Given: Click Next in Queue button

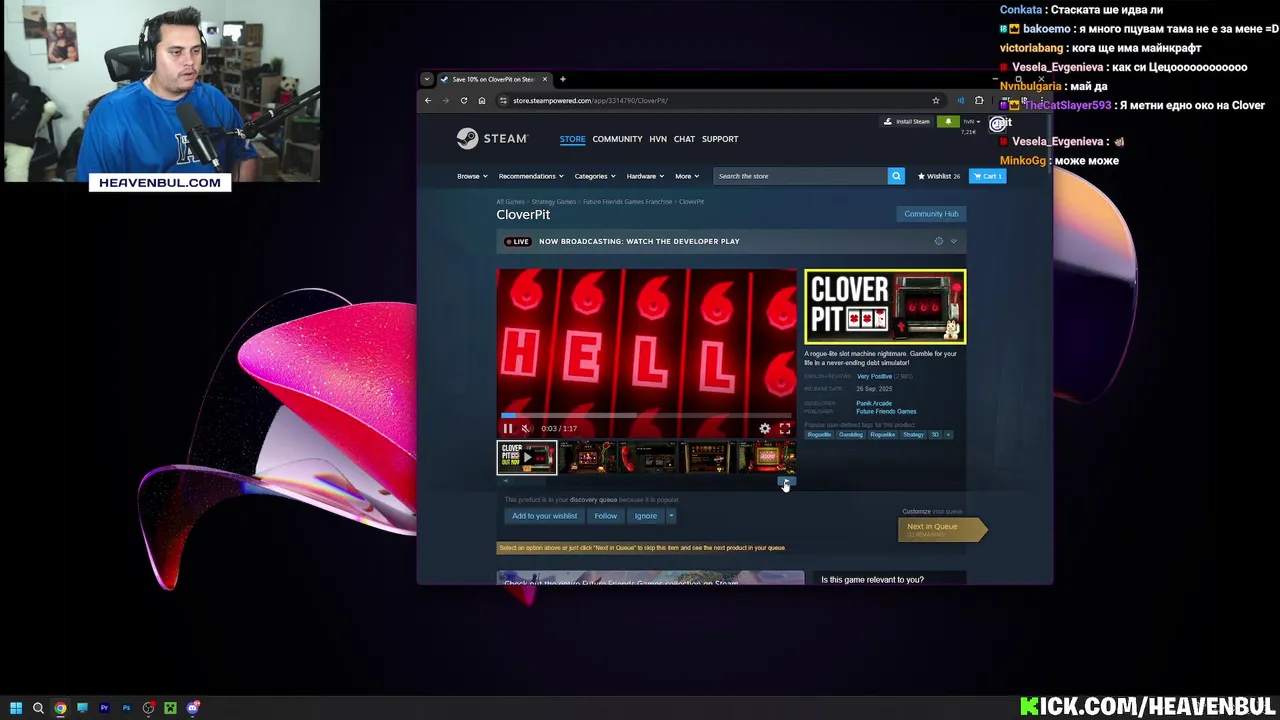Looking at the screenshot, I should pyautogui.click(x=941, y=529).
